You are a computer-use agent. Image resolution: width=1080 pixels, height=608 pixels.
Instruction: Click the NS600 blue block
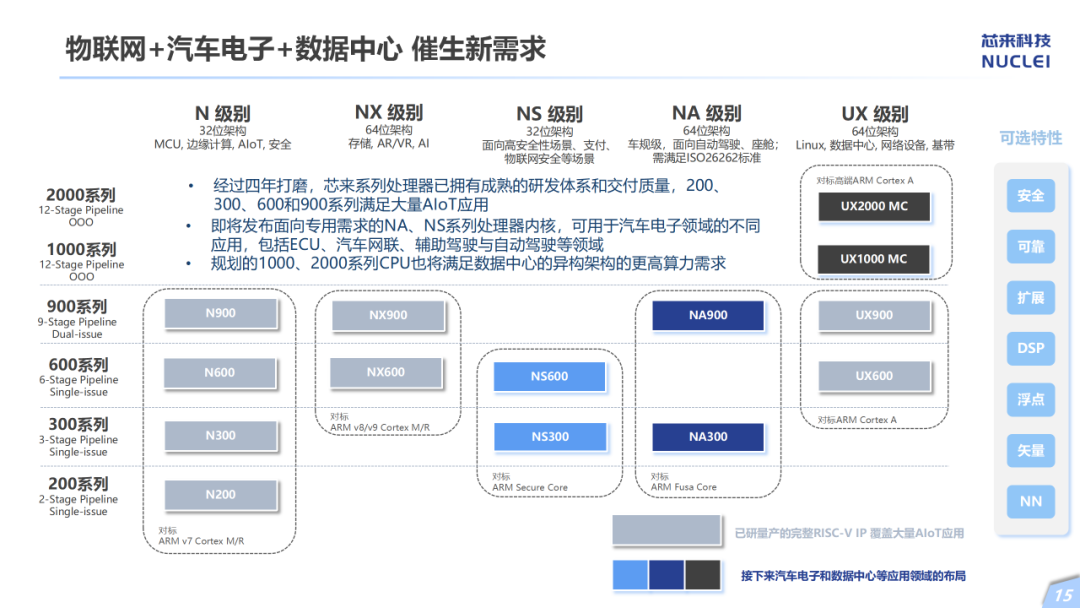550,377
